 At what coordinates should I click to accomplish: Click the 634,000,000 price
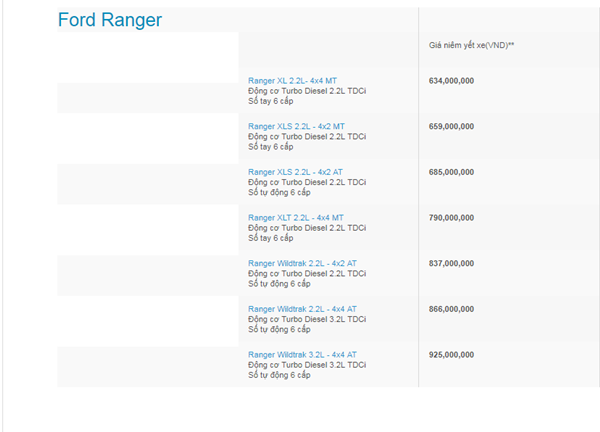(x=451, y=80)
